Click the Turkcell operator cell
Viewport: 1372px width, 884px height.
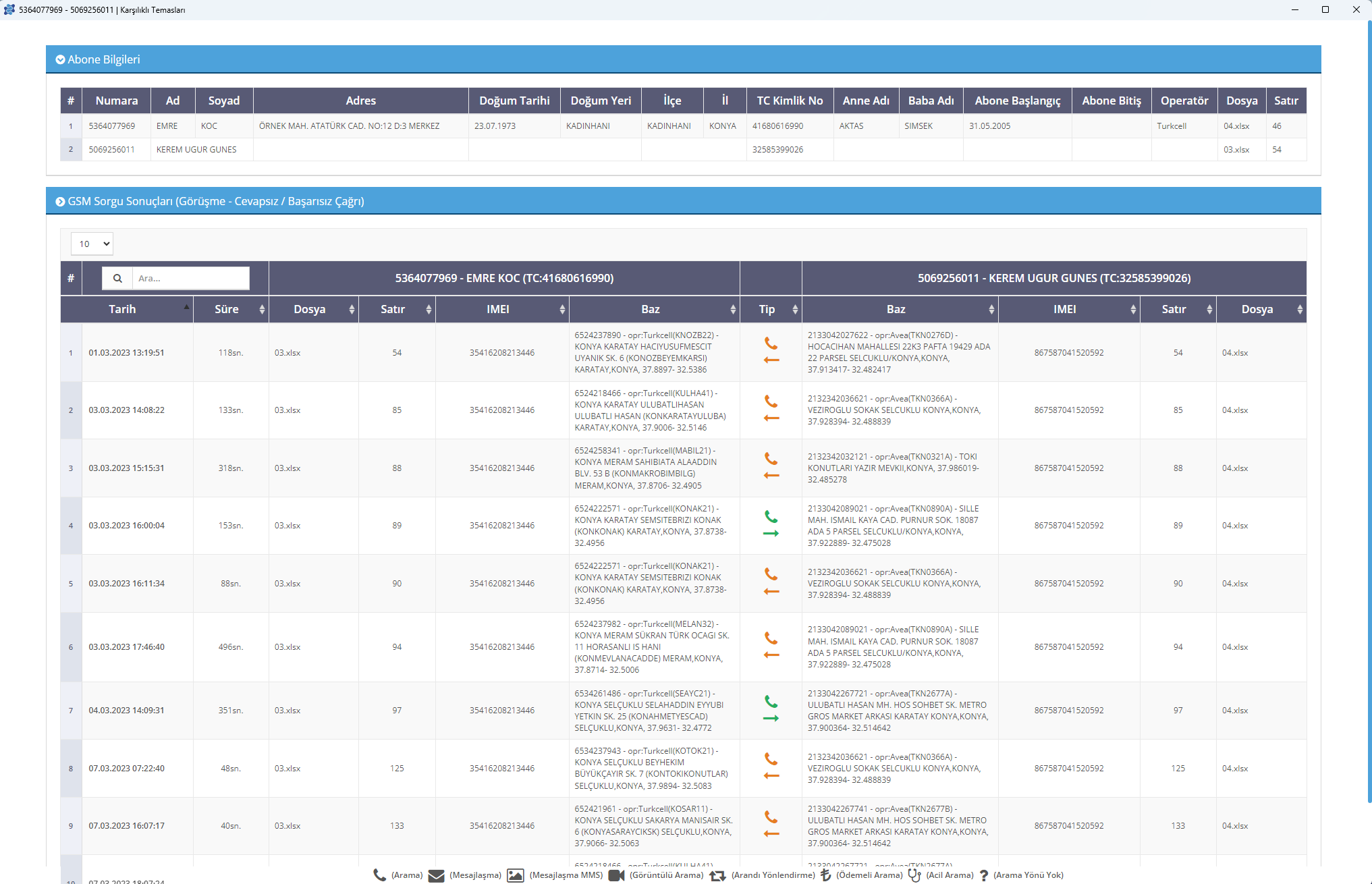1184,126
